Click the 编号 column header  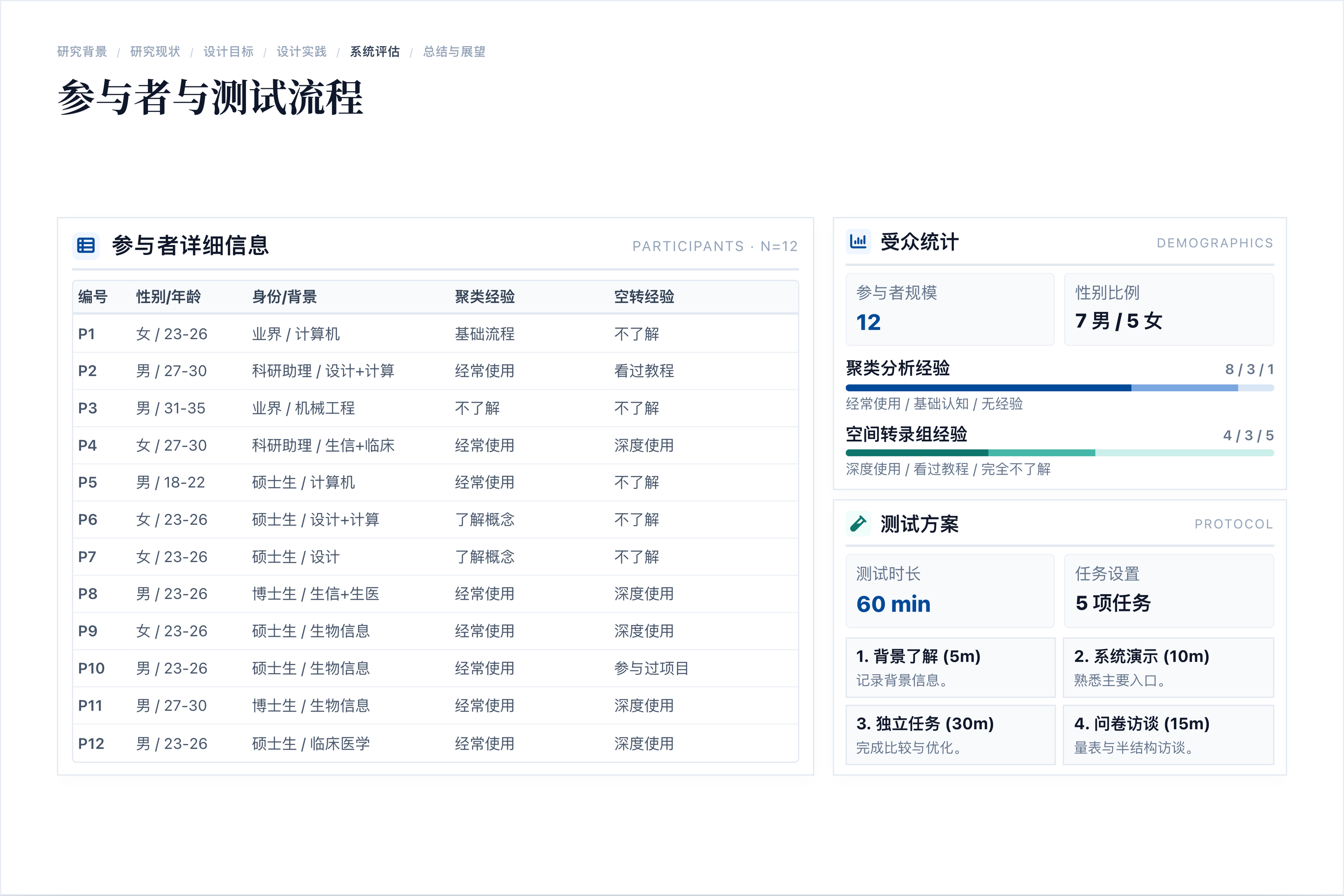click(93, 296)
